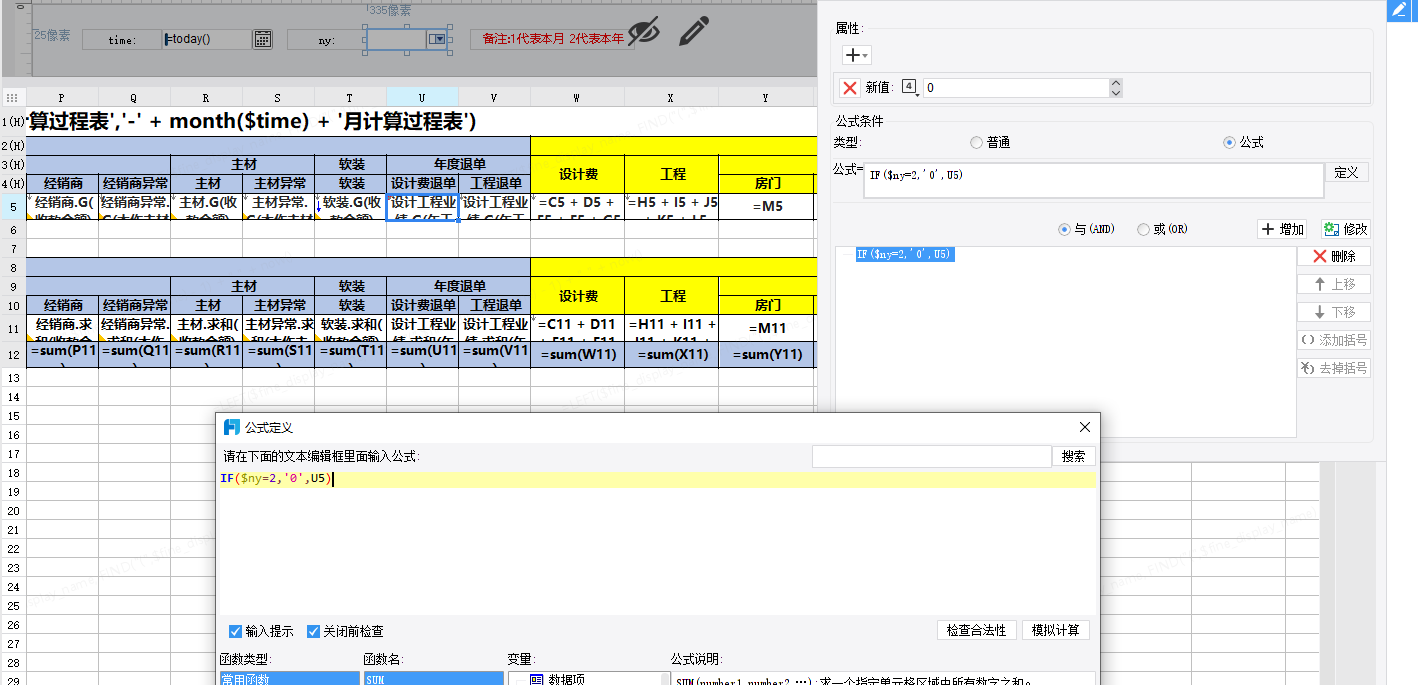Screen dimensions: 1418x685
Task: Click the 搜索 search button
Action: [1074, 456]
